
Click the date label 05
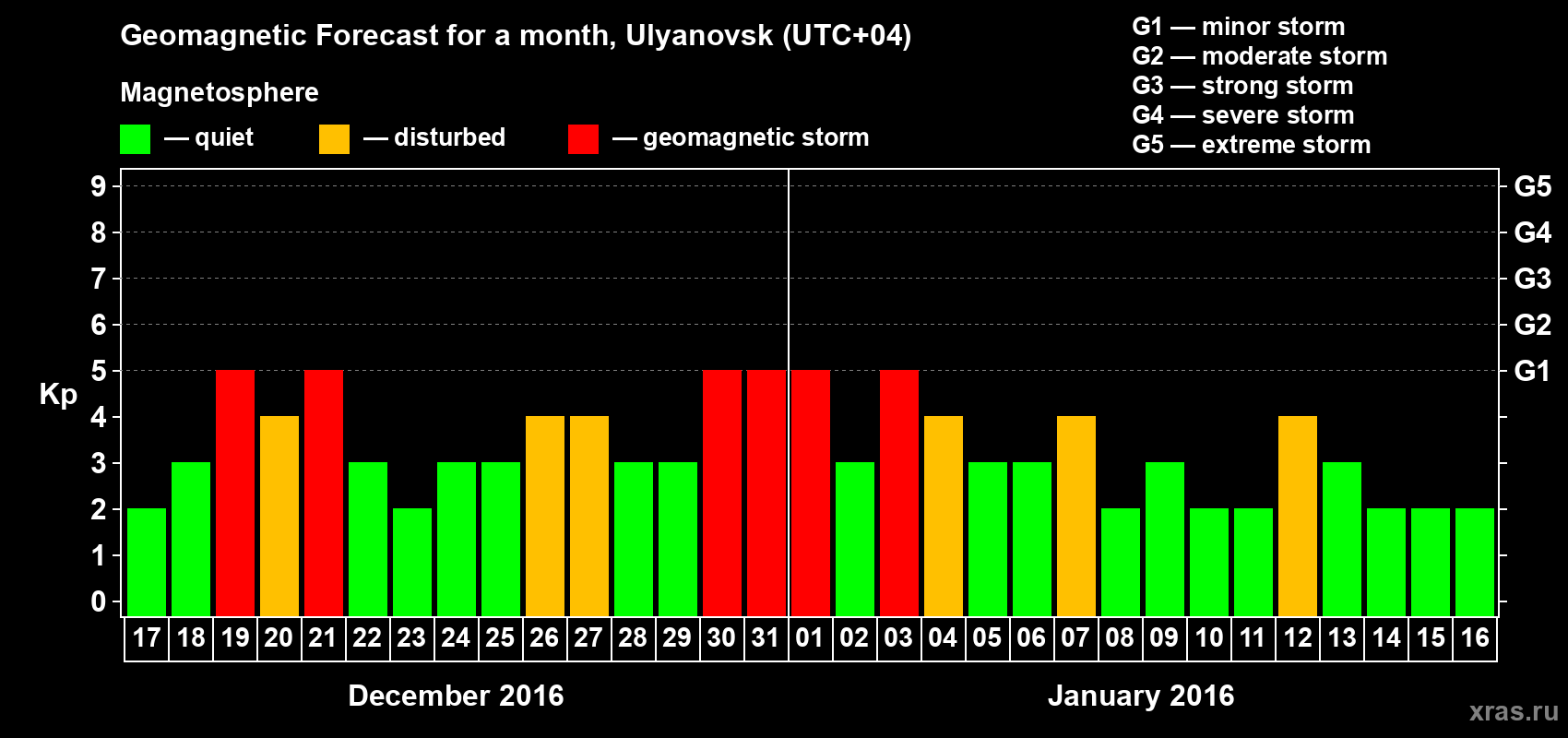(987, 637)
